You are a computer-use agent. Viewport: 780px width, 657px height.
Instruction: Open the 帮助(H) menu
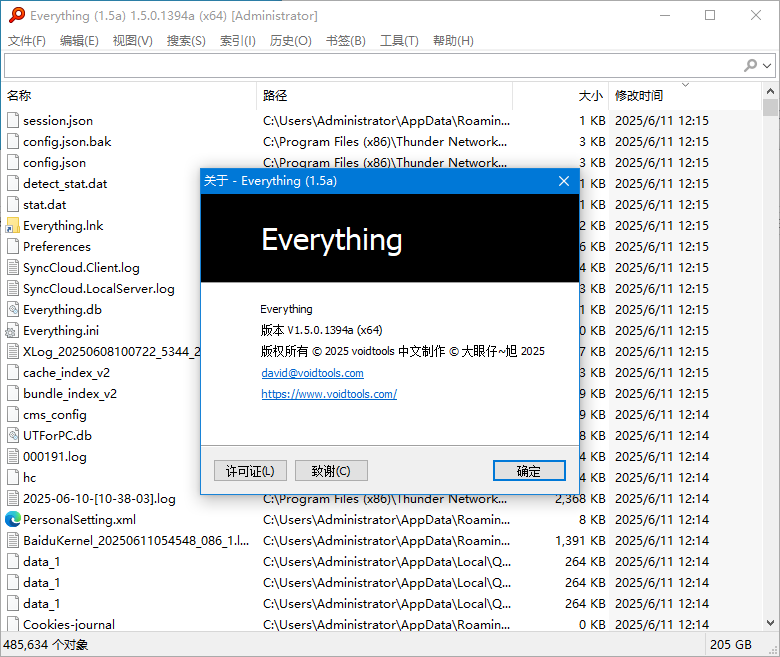[453, 41]
